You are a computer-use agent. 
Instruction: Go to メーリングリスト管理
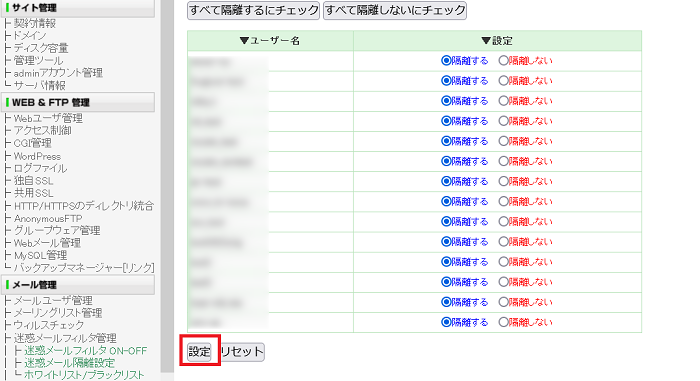point(58,313)
